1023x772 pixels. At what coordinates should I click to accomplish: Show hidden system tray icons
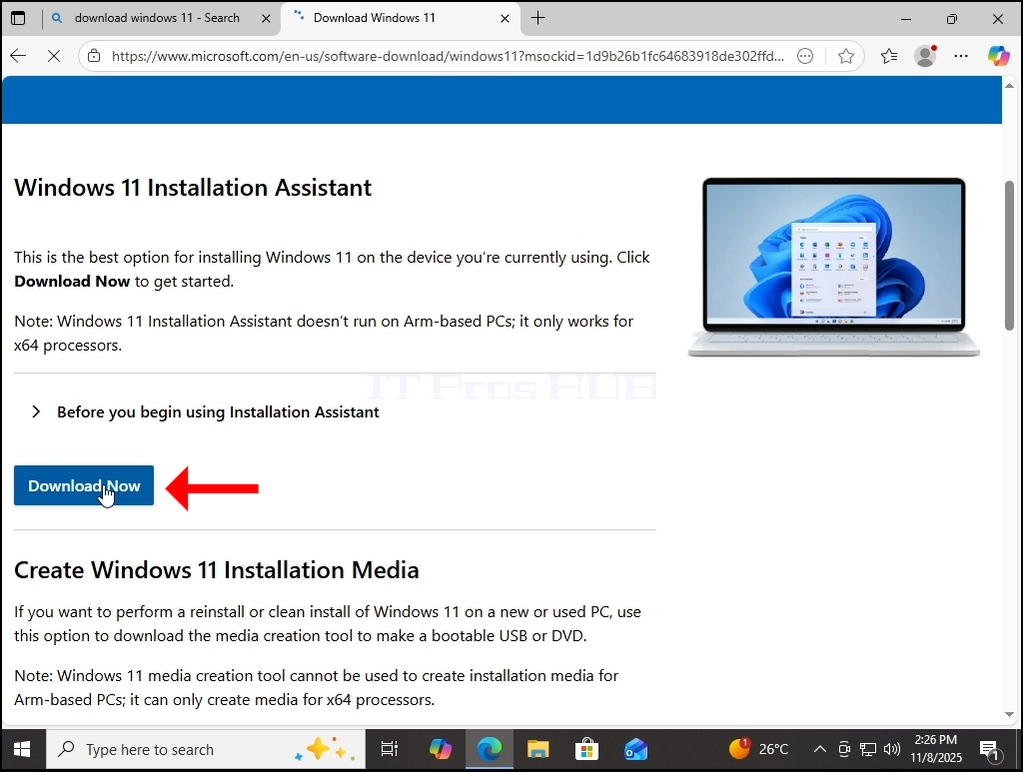[x=820, y=749]
